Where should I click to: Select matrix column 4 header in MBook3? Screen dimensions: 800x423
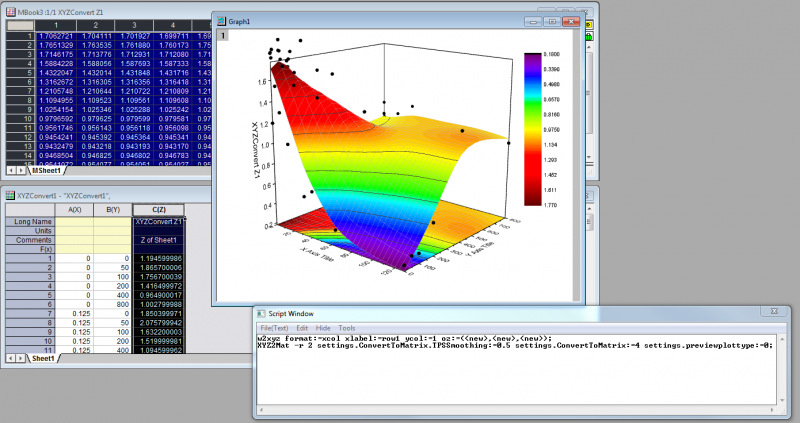172,25
